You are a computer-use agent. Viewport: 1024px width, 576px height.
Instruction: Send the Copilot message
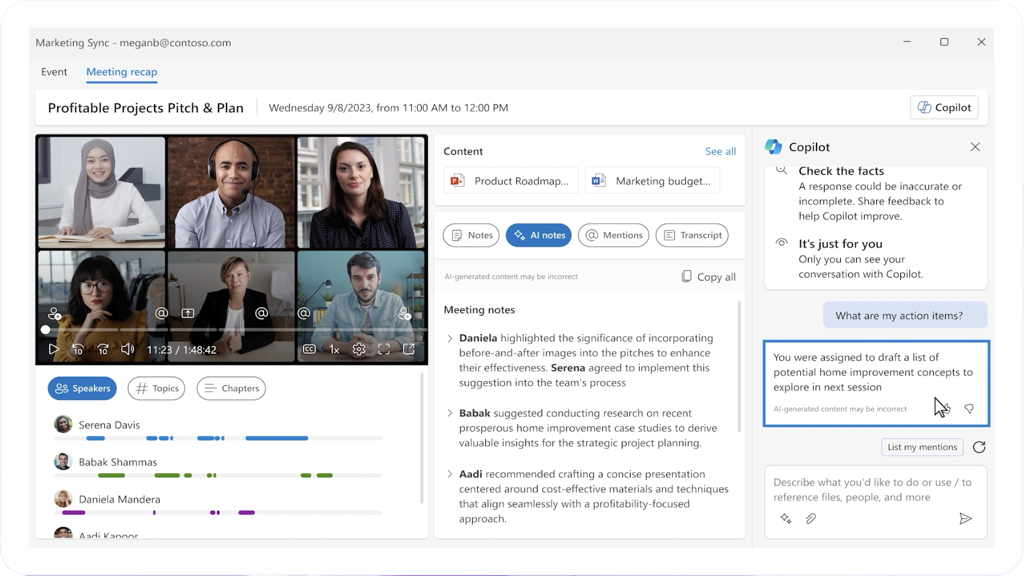coord(965,519)
